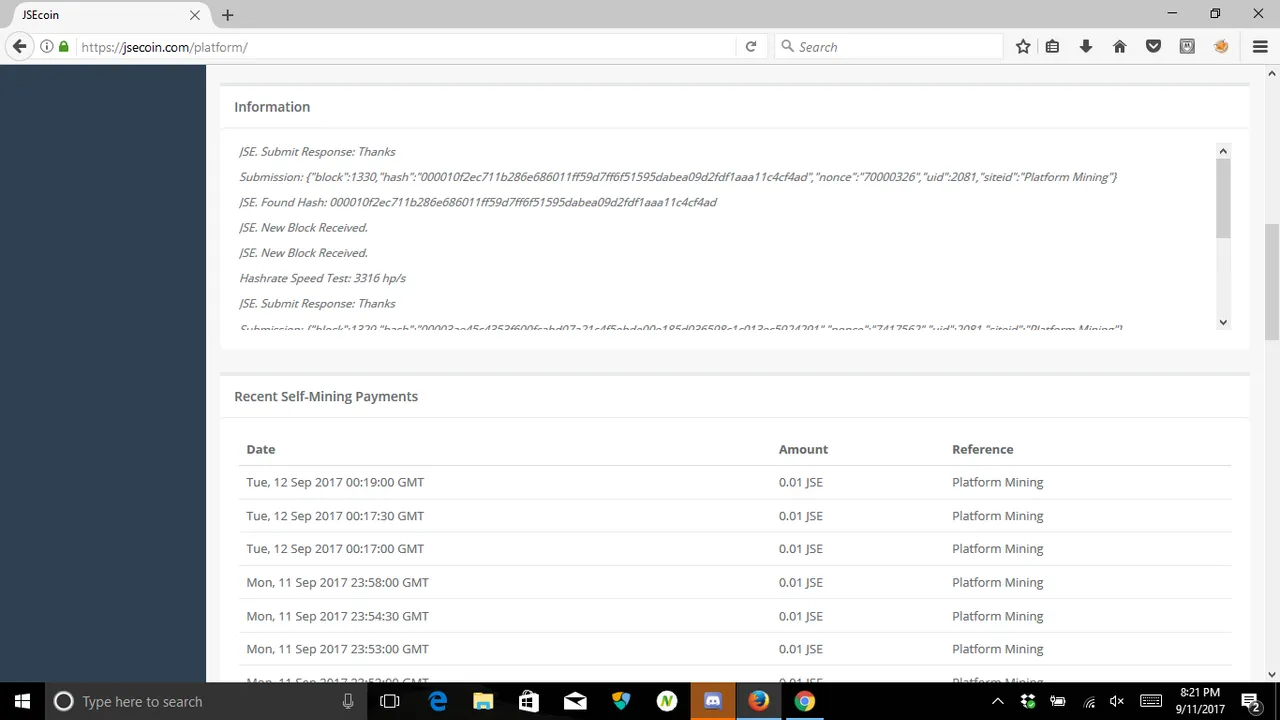Click the green padlock security icon
The height and width of the screenshot is (720, 1280).
pos(64,47)
